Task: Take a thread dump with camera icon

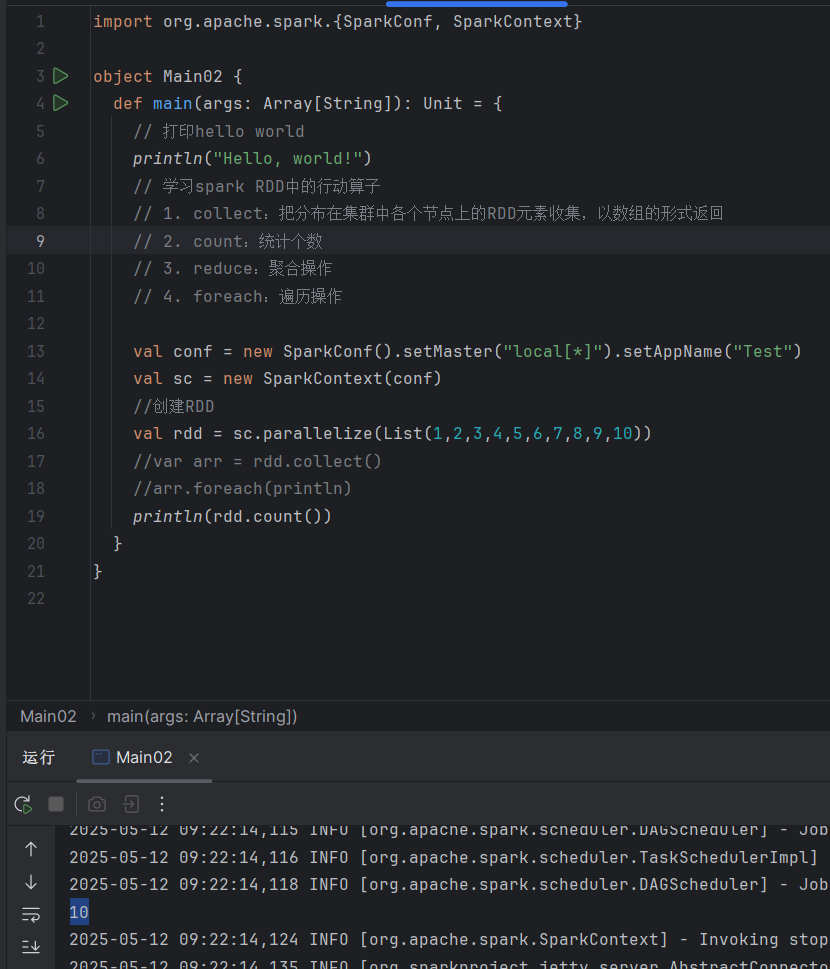Action: click(97, 804)
